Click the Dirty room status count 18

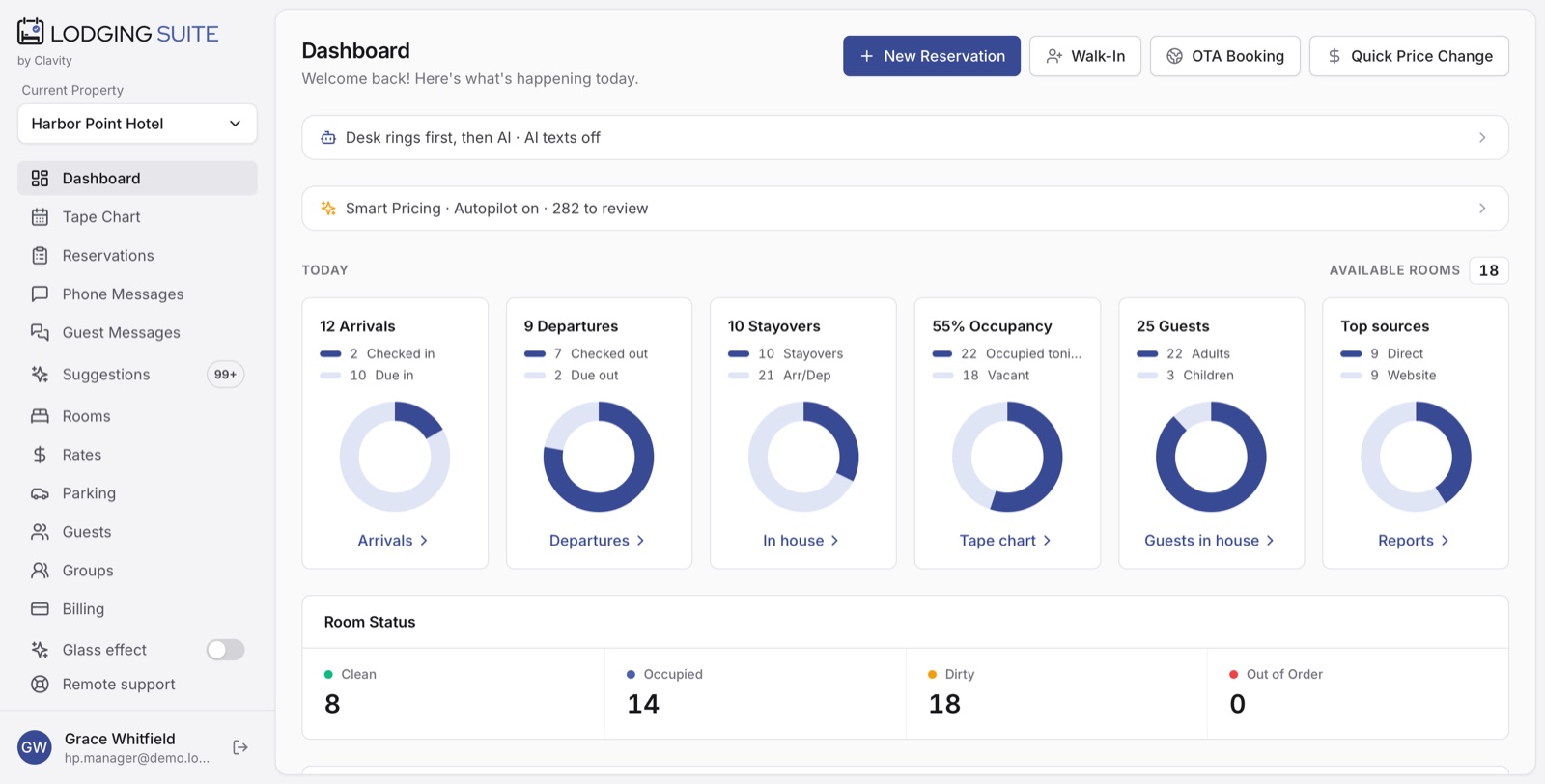point(944,704)
